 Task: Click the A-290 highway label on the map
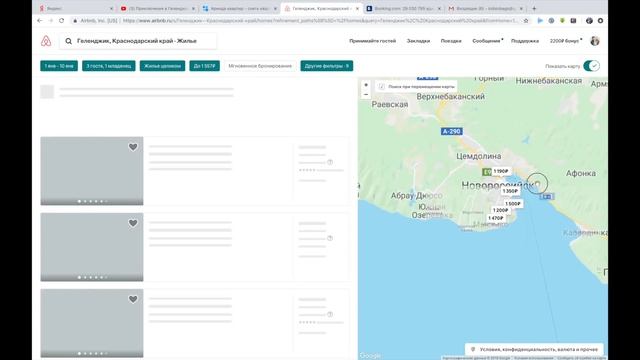pos(451,131)
